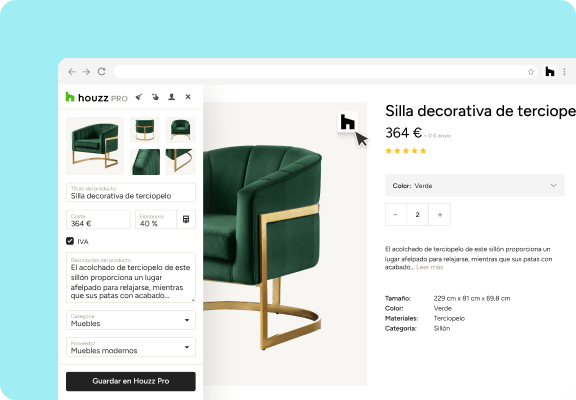Click Guardar en Houzz Pro button
The image size is (576, 400).
pos(131,381)
